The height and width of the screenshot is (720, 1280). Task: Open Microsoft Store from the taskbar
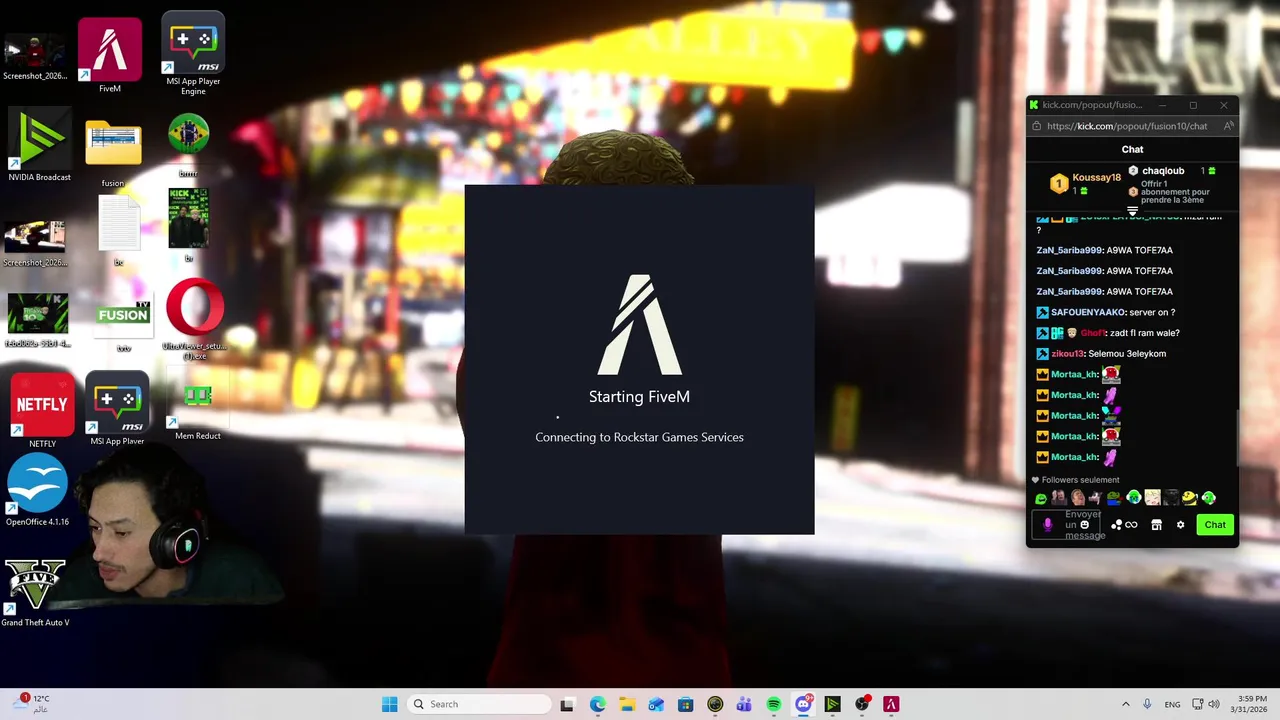point(685,704)
